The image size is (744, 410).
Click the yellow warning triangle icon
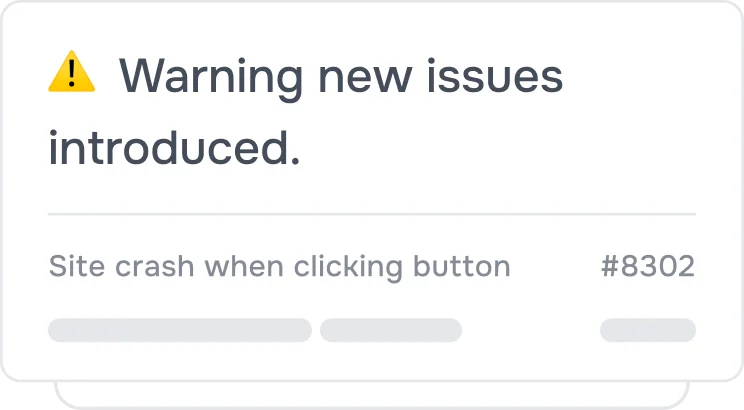[x=72, y=73]
